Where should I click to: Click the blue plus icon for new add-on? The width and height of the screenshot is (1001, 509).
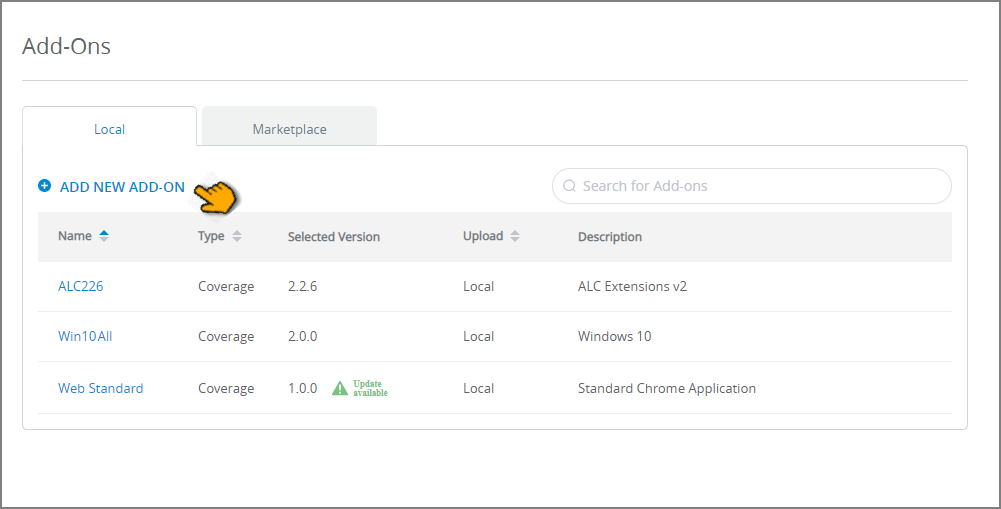coord(44,186)
